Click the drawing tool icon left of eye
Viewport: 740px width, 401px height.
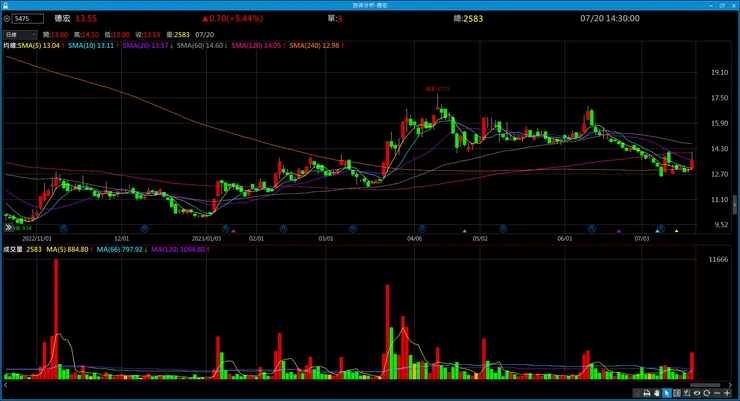point(687,393)
